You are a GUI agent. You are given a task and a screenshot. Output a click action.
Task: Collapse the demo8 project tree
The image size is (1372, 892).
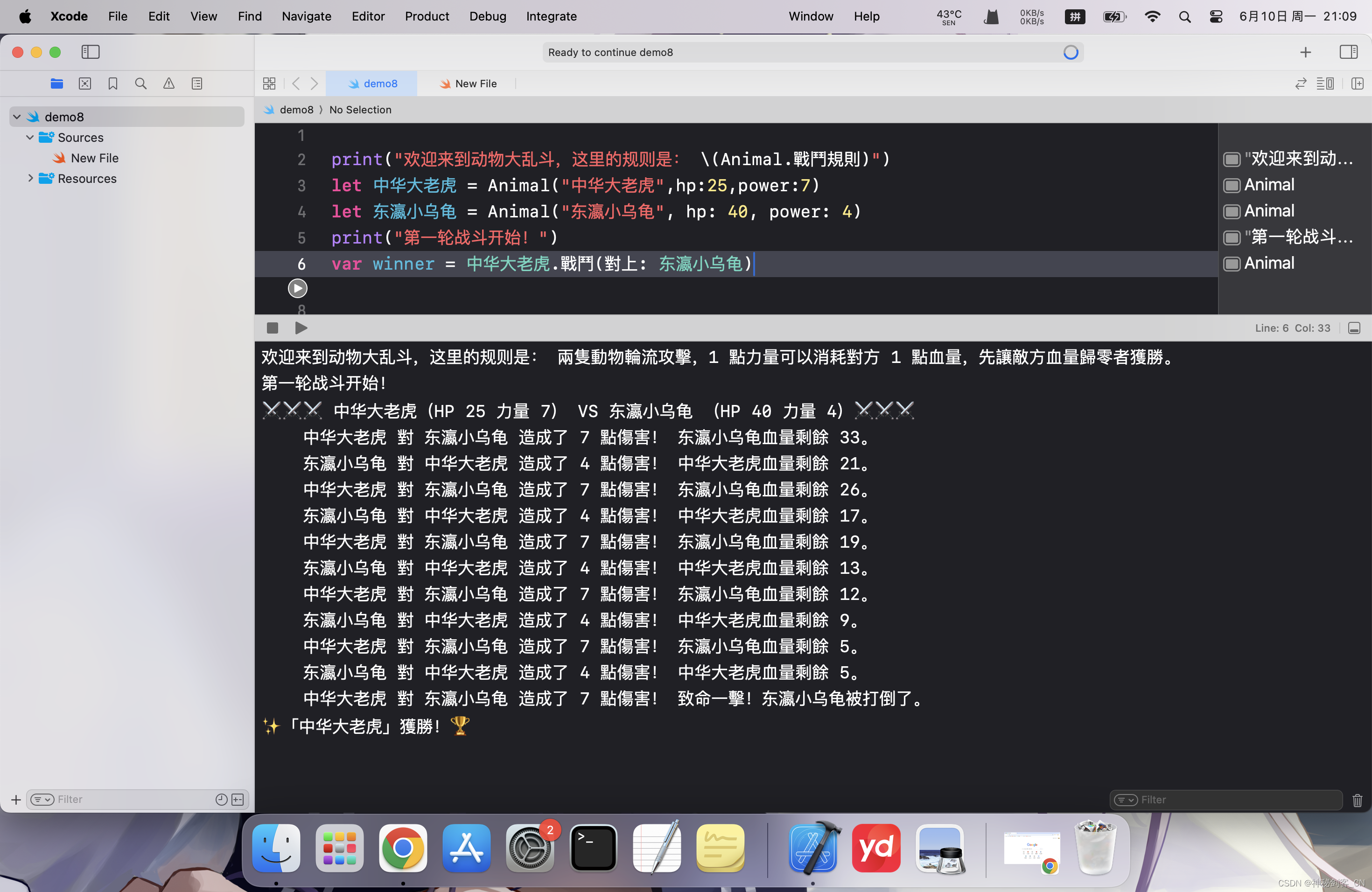click(17, 117)
